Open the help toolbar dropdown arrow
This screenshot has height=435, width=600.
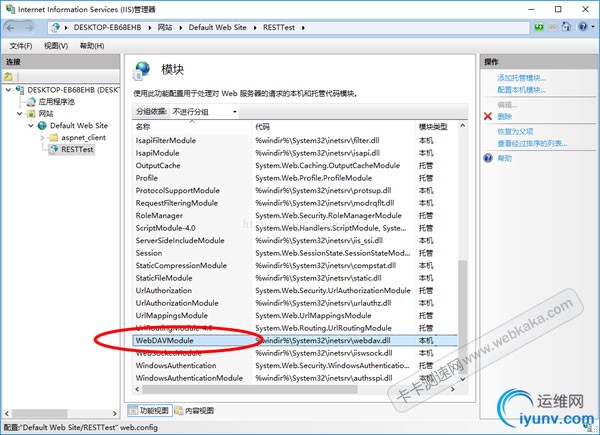[593, 27]
